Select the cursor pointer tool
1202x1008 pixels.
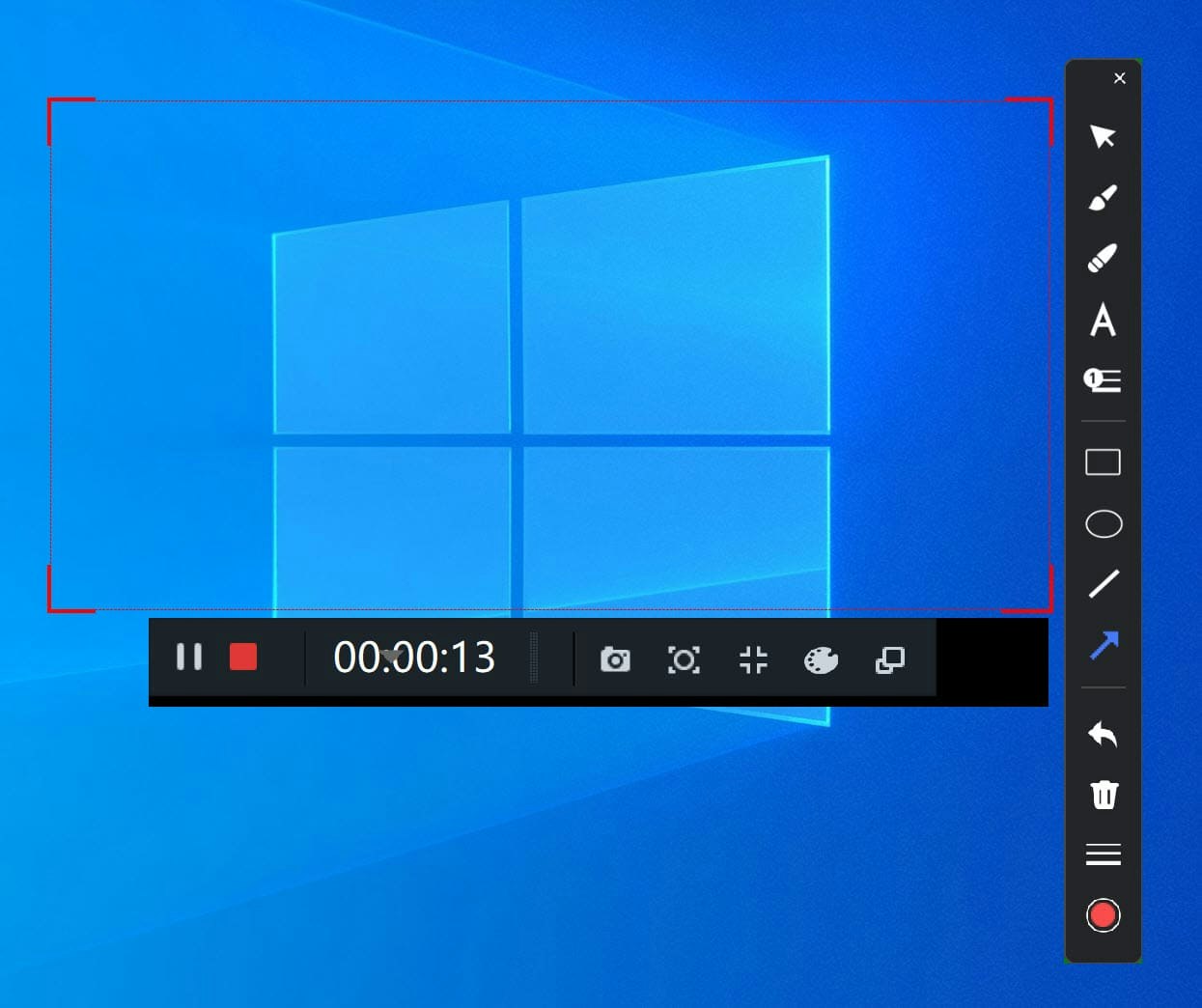tap(1103, 136)
